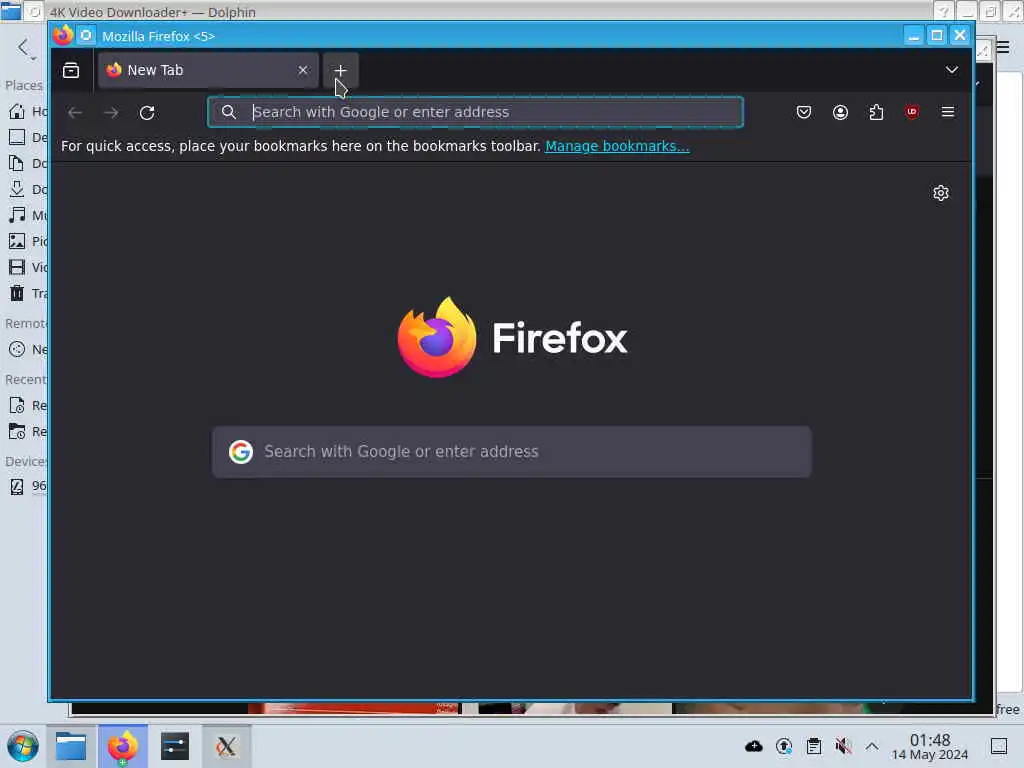The width and height of the screenshot is (1024, 768).
Task: Click the center Google search field
Action: pyautogui.click(x=512, y=452)
